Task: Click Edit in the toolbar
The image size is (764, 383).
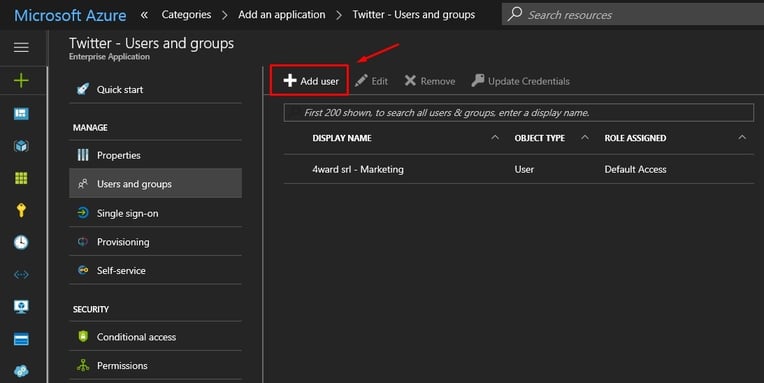Action: click(371, 81)
